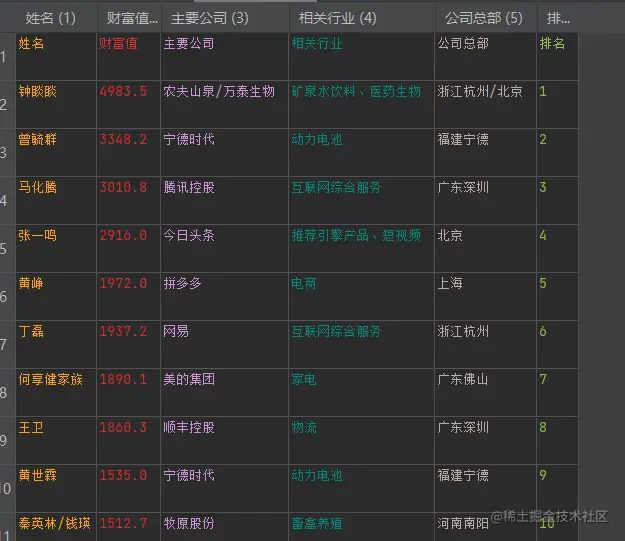Select the cell 河南南阳
Viewport: 625px width, 541px height.
click(485, 527)
